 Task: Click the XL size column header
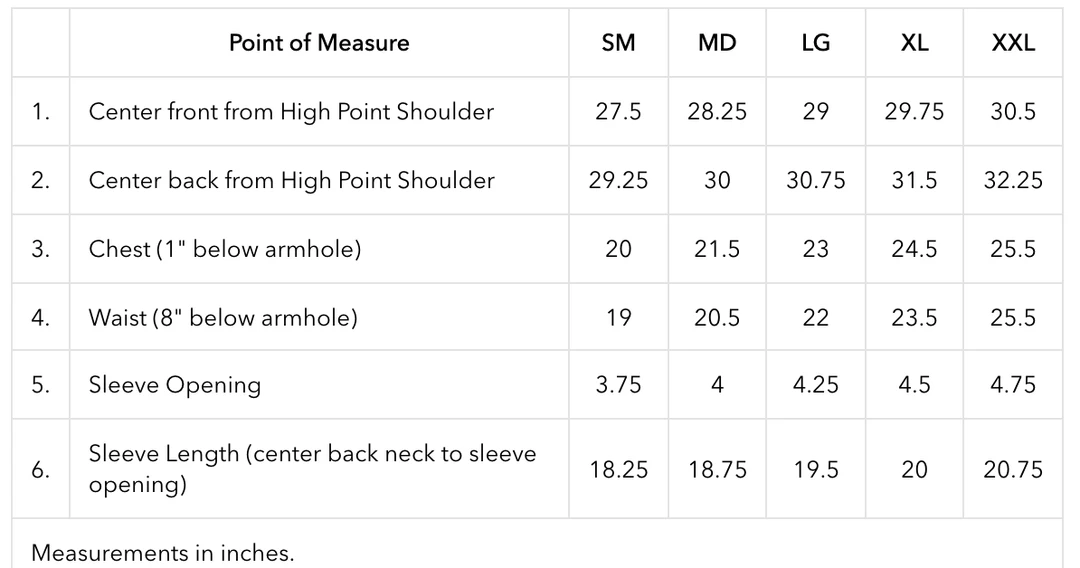click(914, 43)
